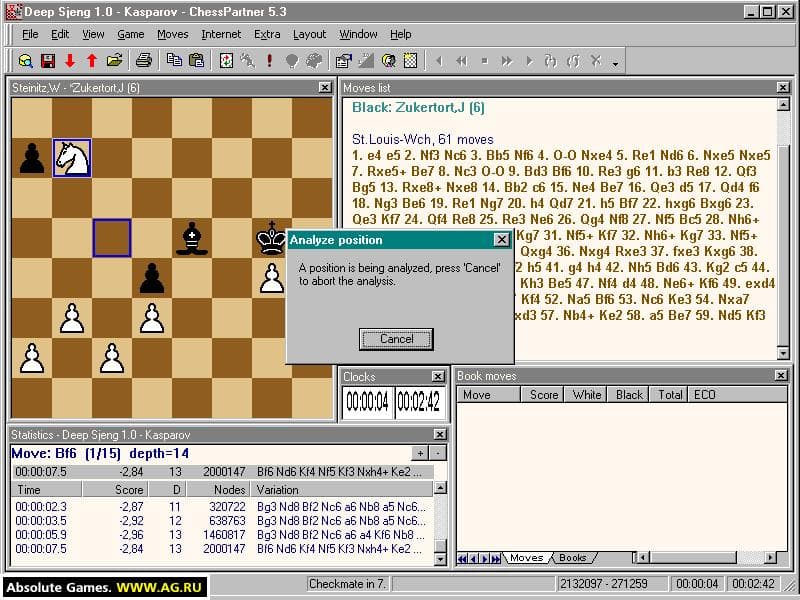Click the properties sheet icon in toolbar
Screen dimensions: 800x600
(343, 61)
